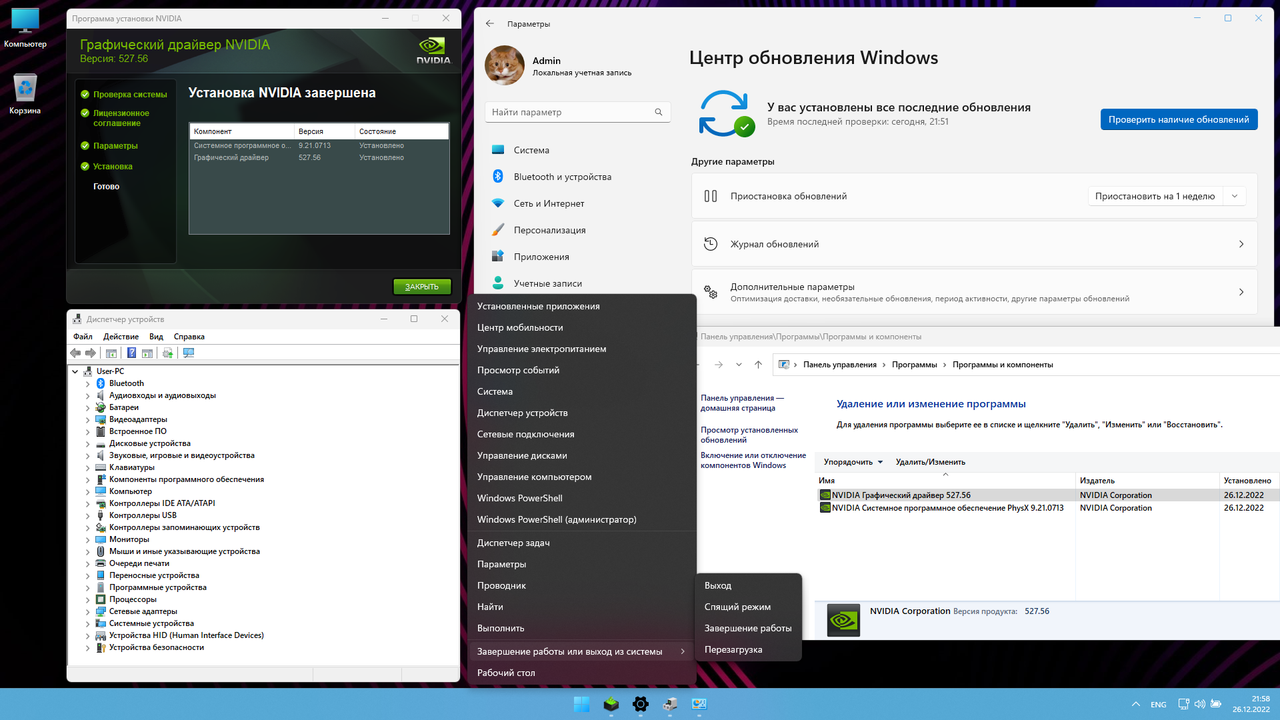Show hidden tray icons with the chevron
Viewport: 1280px width, 720px height.
(1134, 704)
